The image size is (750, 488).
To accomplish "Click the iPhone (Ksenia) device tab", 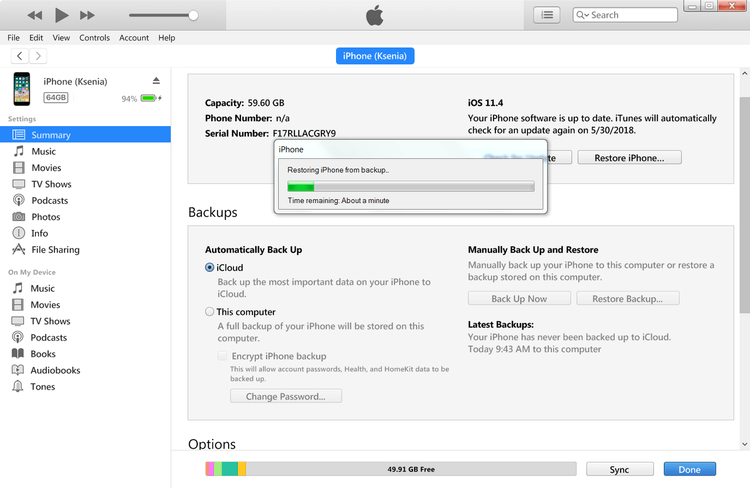I will [x=375, y=56].
